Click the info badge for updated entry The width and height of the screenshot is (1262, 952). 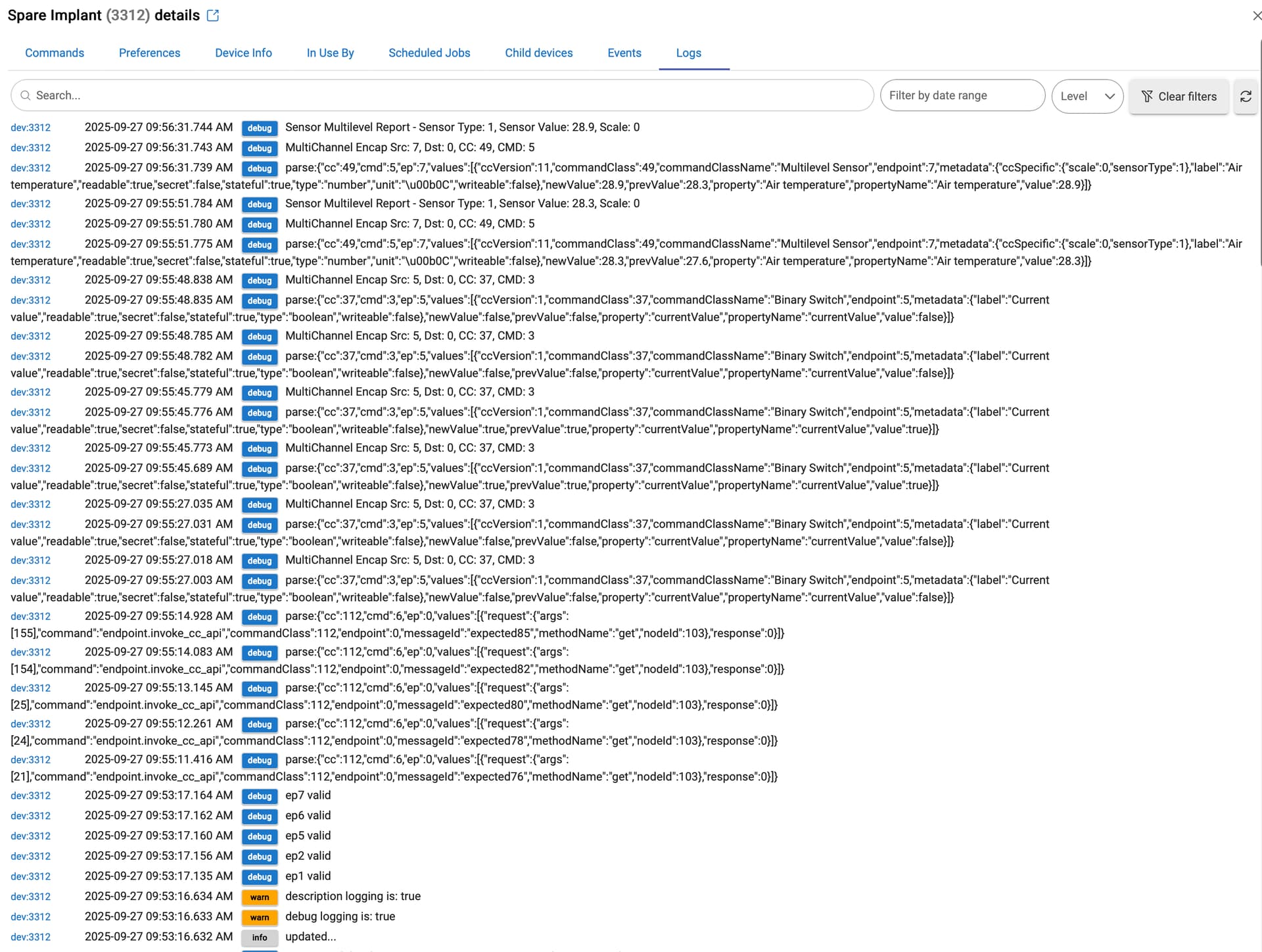(x=260, y=938)
